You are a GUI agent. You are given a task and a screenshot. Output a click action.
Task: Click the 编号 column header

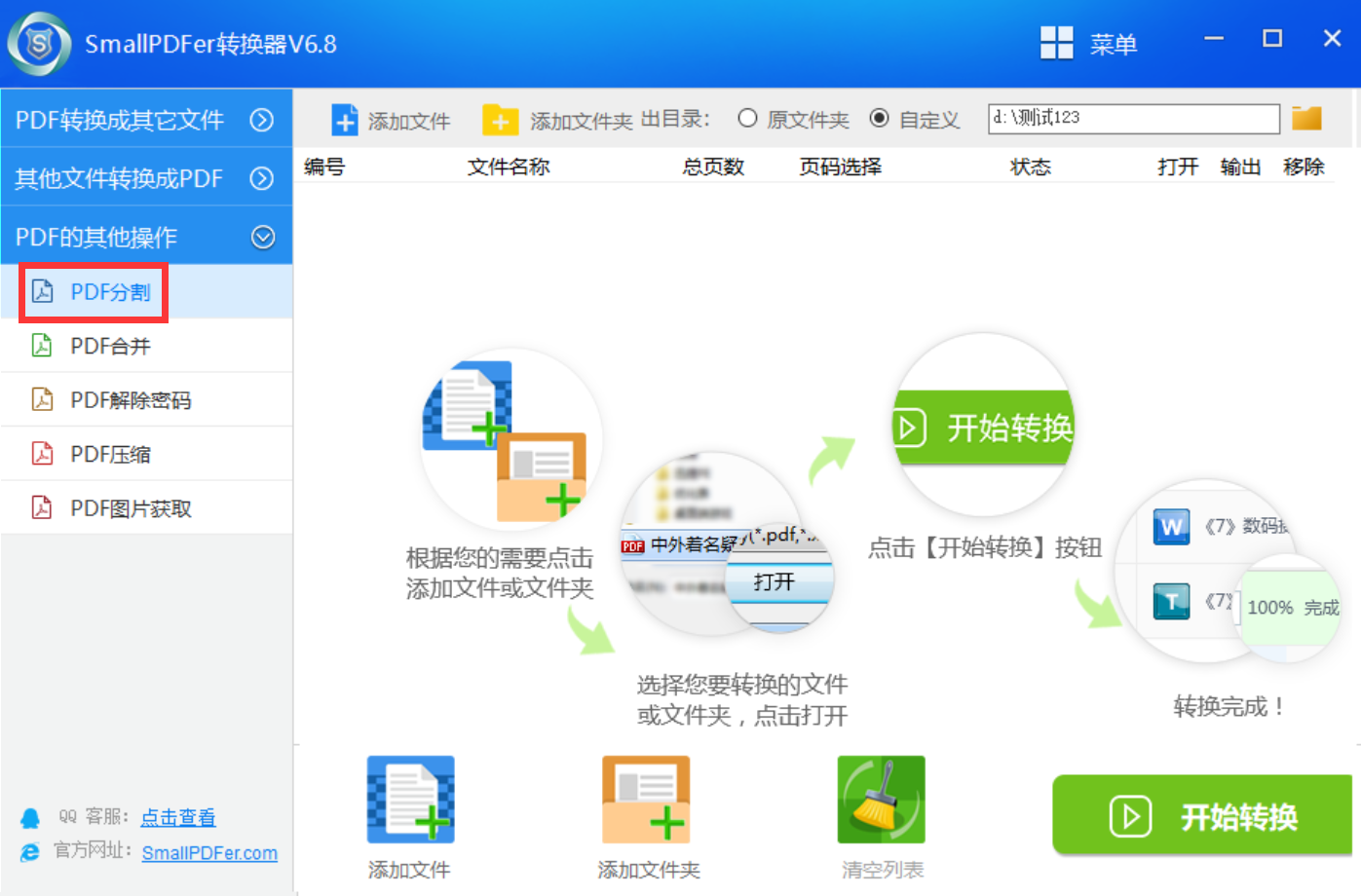click(x=324, y=167)
